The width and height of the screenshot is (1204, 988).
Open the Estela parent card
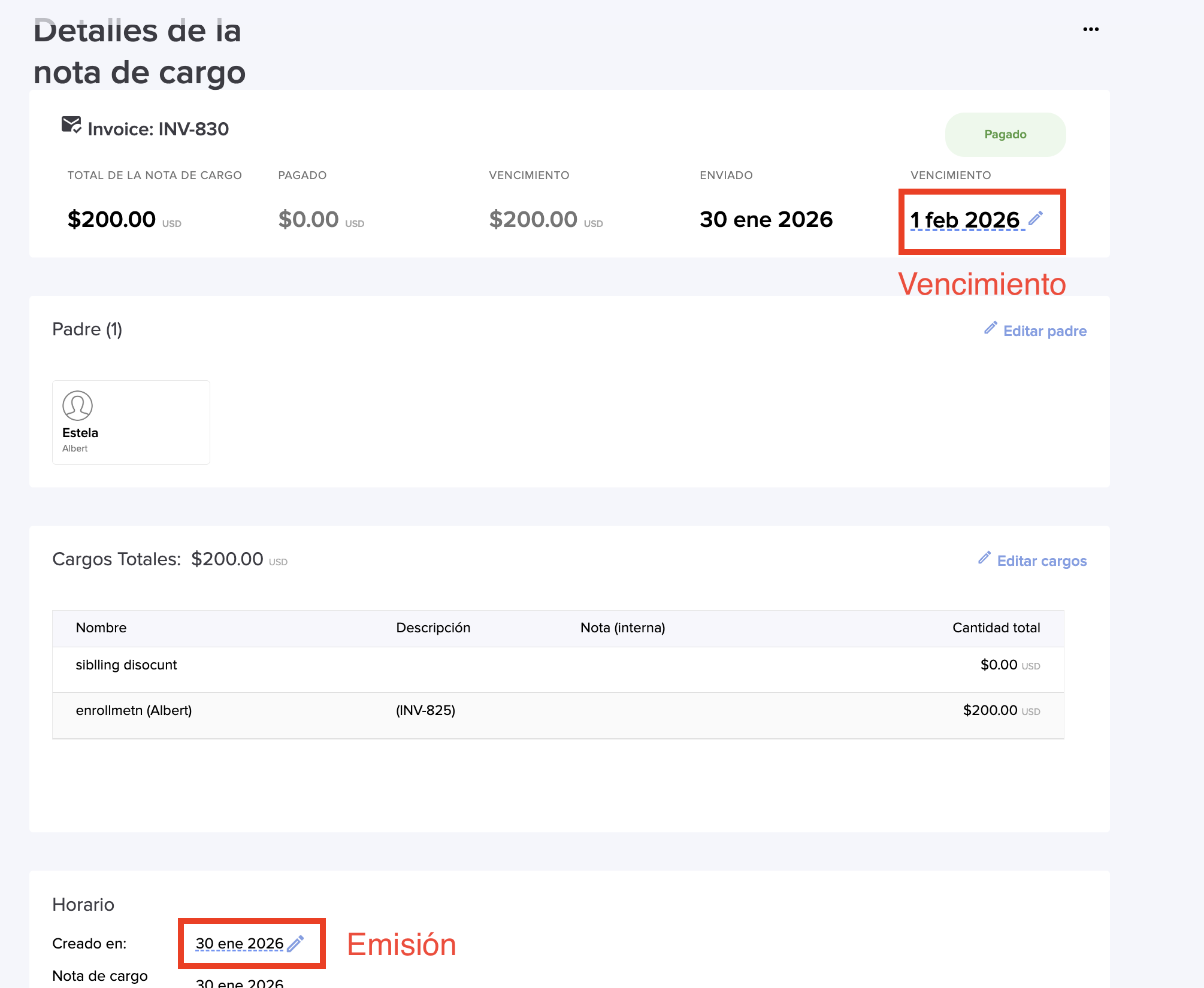131,422
